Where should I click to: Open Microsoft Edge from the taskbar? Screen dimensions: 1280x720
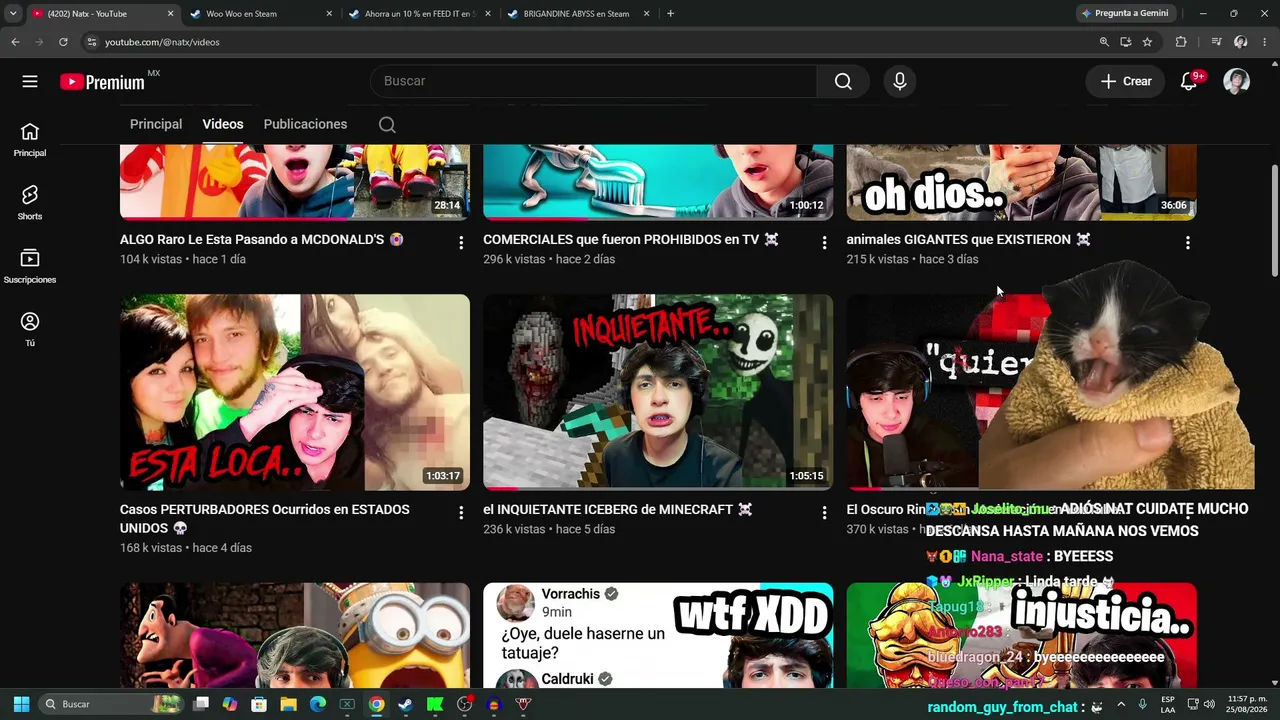click(x=318, y=704)
